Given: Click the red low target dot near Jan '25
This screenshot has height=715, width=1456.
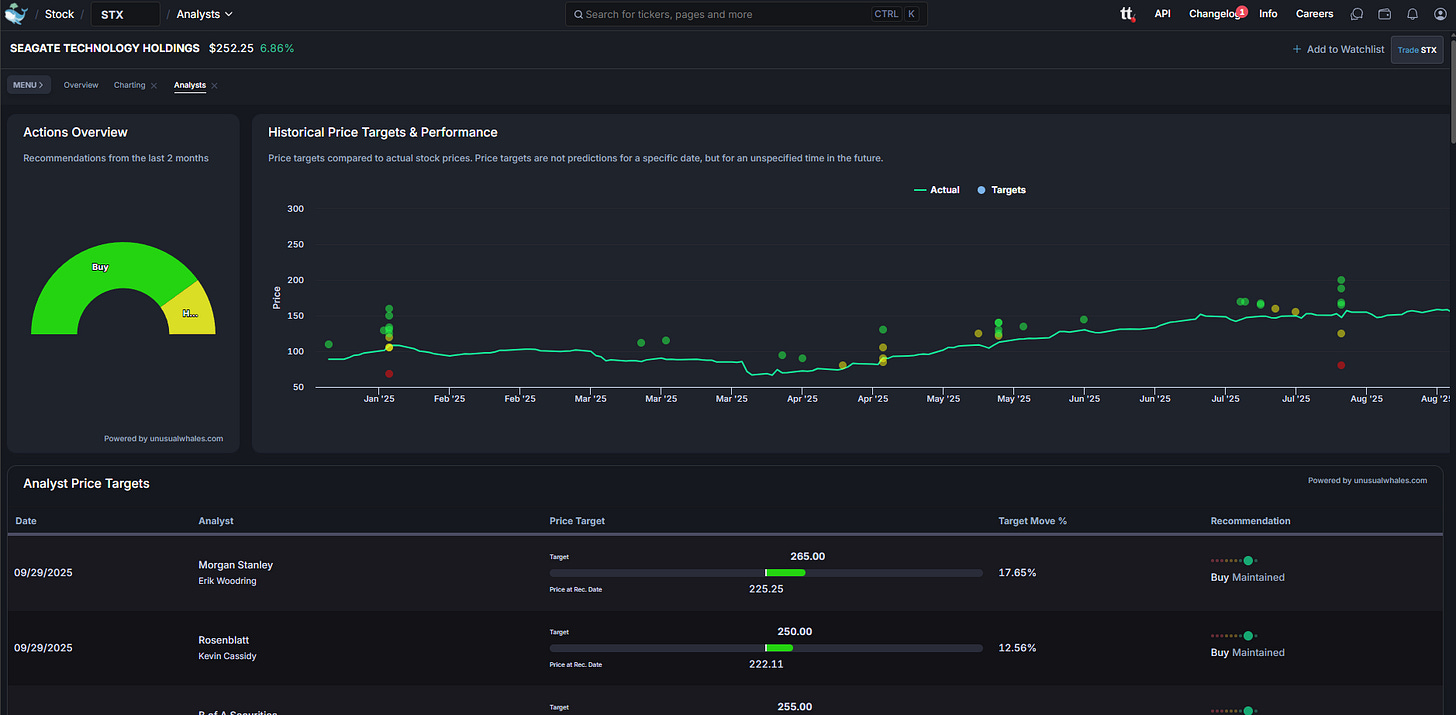Looking at the screenshot, I should coord(389,374).
